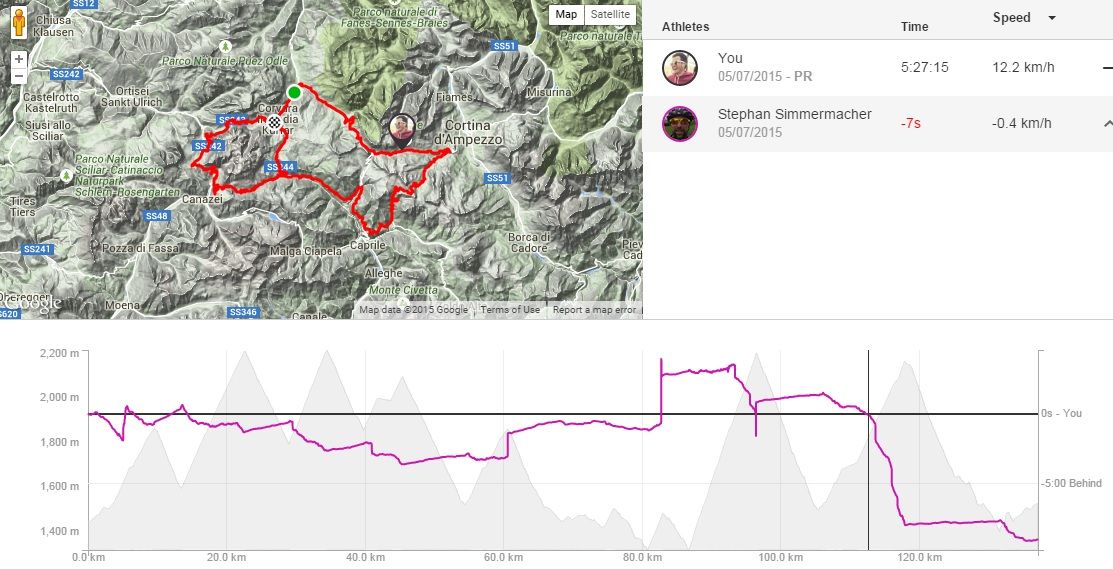The height and width of the screenshot is (569, 1113).
Task: Click the Athletes column header
Action: 685,27
